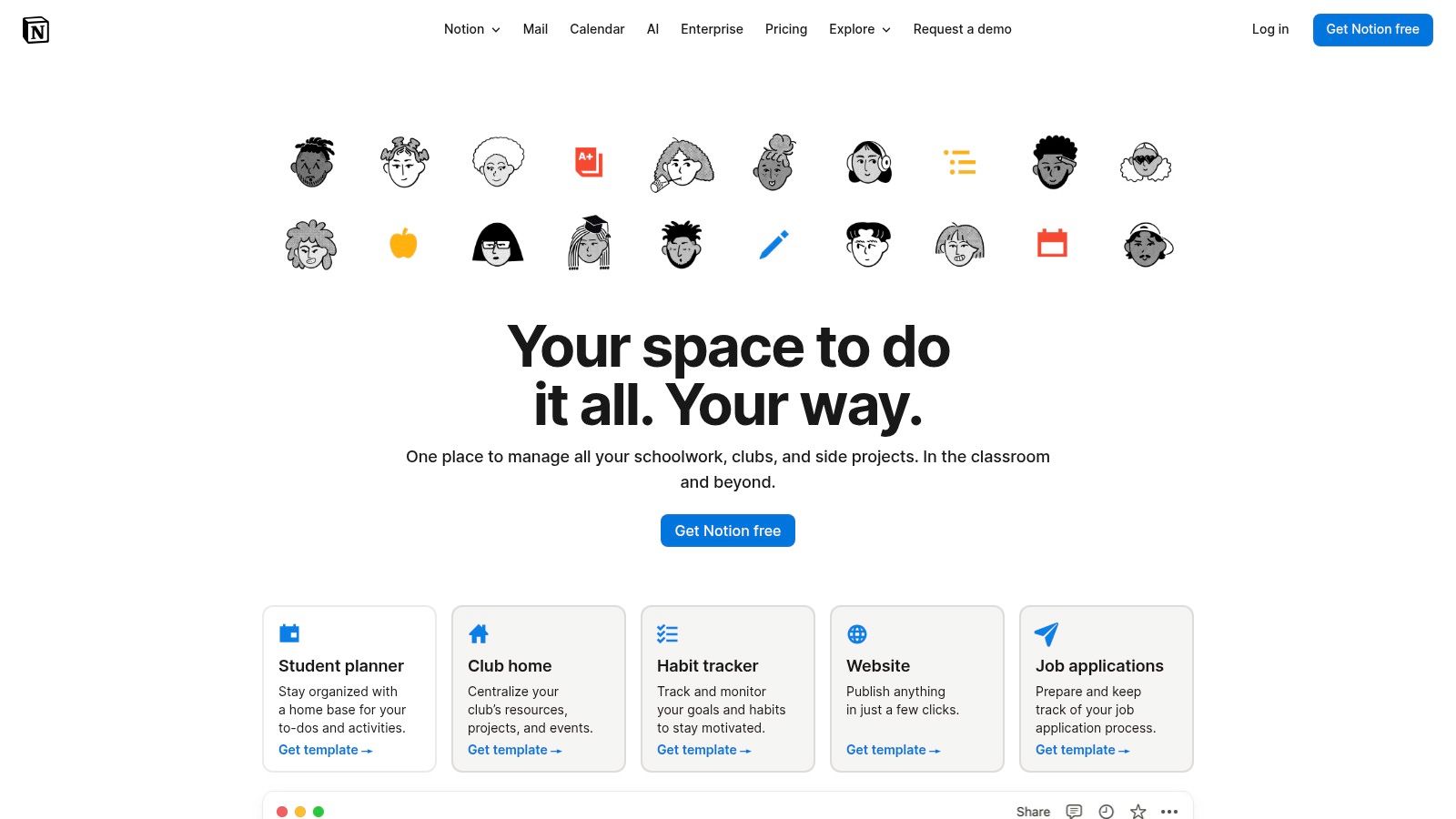The width and height of the screenshot is (1456, 819).
Task: Click the orange apple icon
Action: coord(403,244)
